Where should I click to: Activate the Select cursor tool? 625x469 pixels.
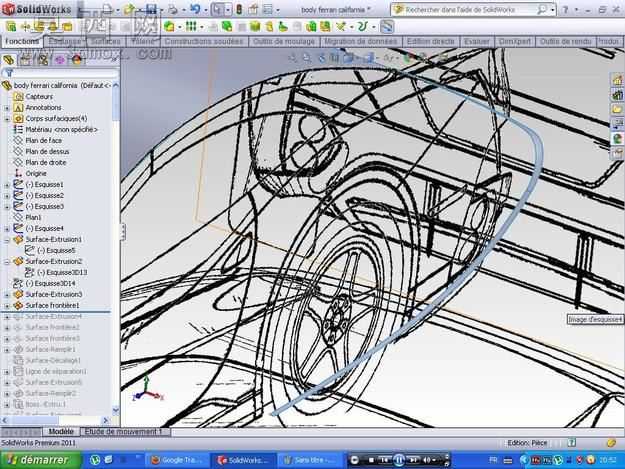pos(218,9)
